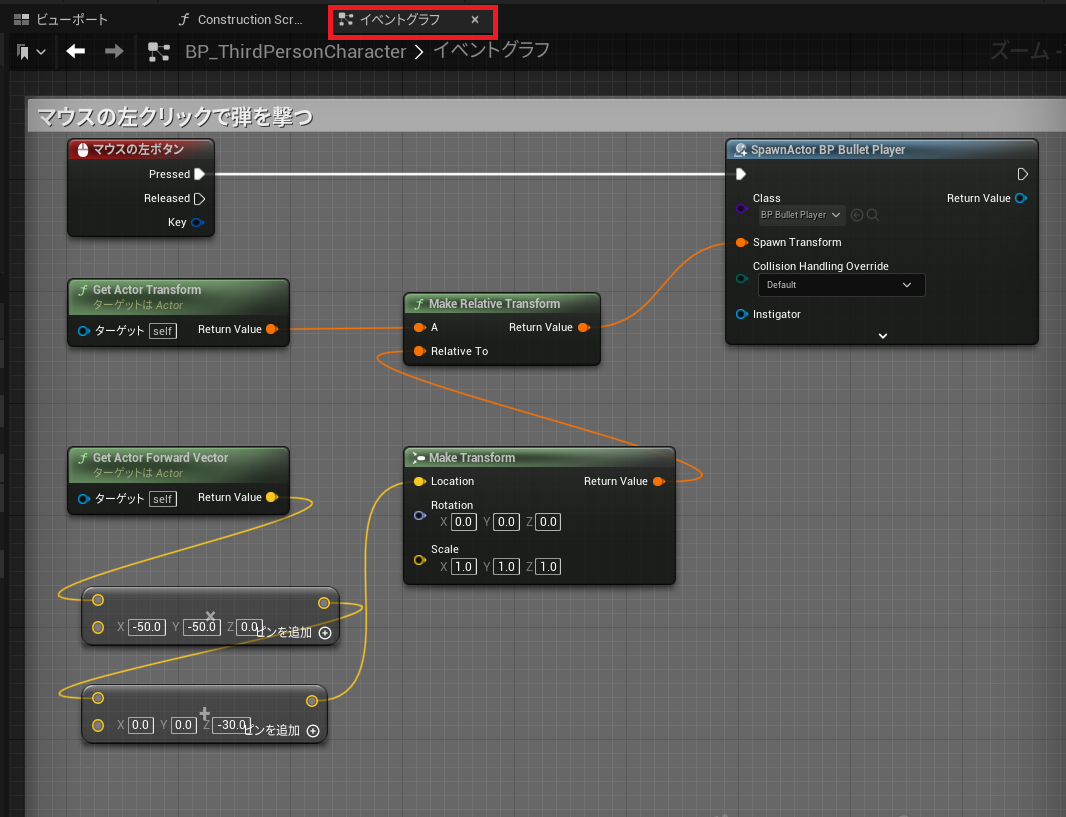This screenshot has width=1066, height=817.
Task: Select the マウスの左ボタン event node title
Action: click(138, 150)
